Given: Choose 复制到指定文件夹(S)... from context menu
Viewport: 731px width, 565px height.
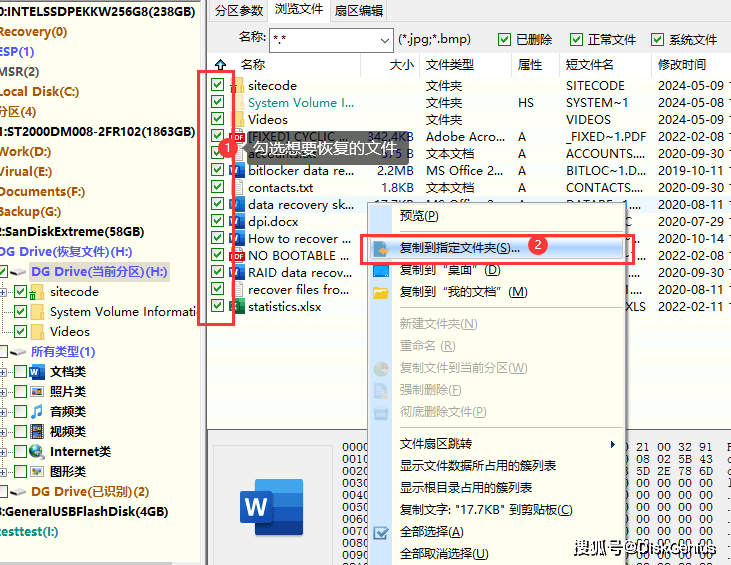Looking at the screenshot, I should (459, 248).
